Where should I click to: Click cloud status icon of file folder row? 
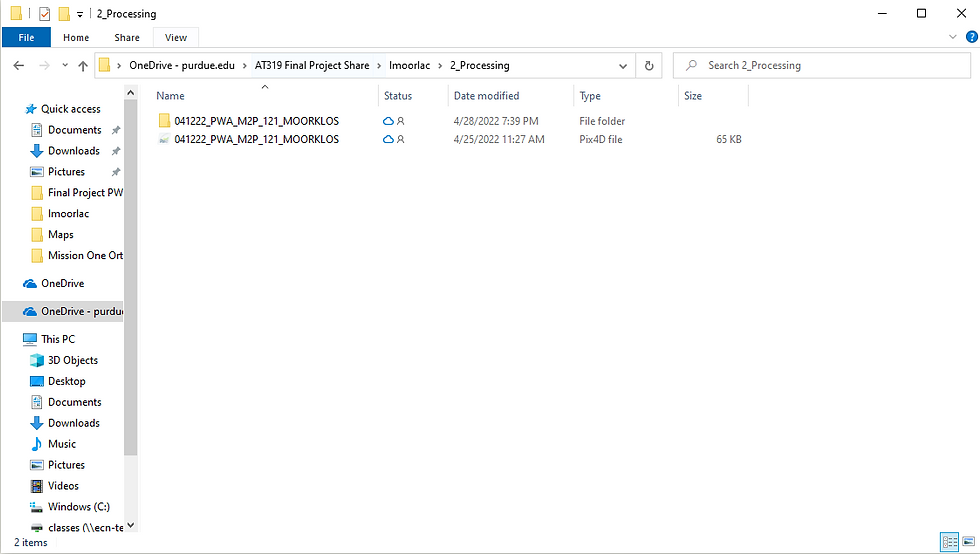tap(388, 121)
